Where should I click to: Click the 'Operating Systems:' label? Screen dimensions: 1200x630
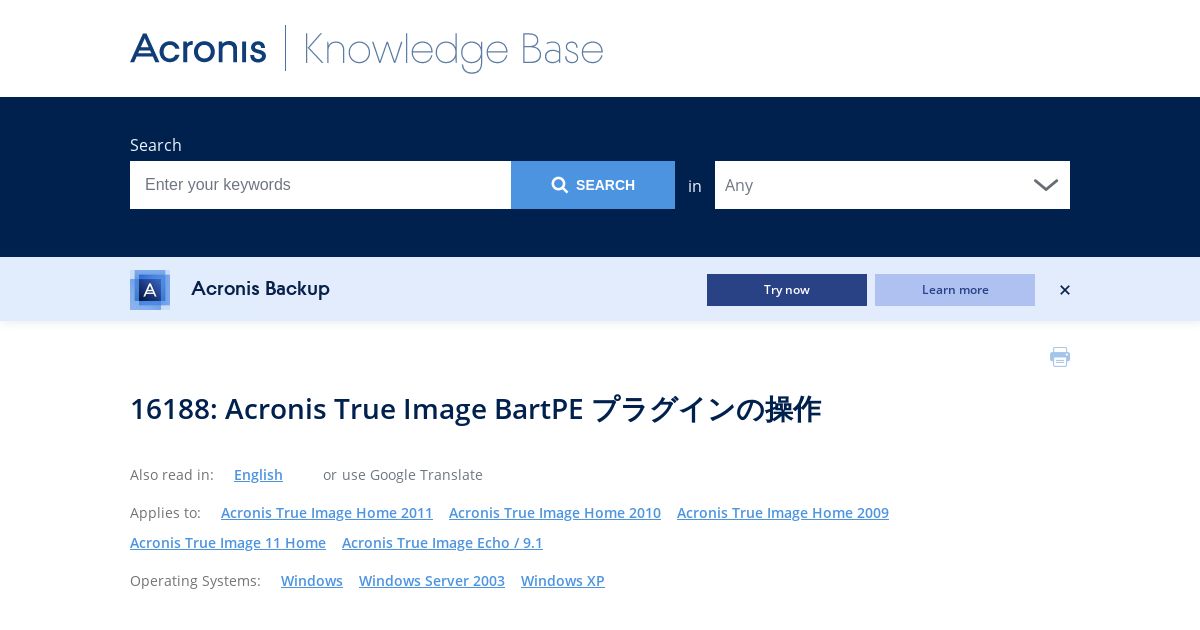point(195,581)
